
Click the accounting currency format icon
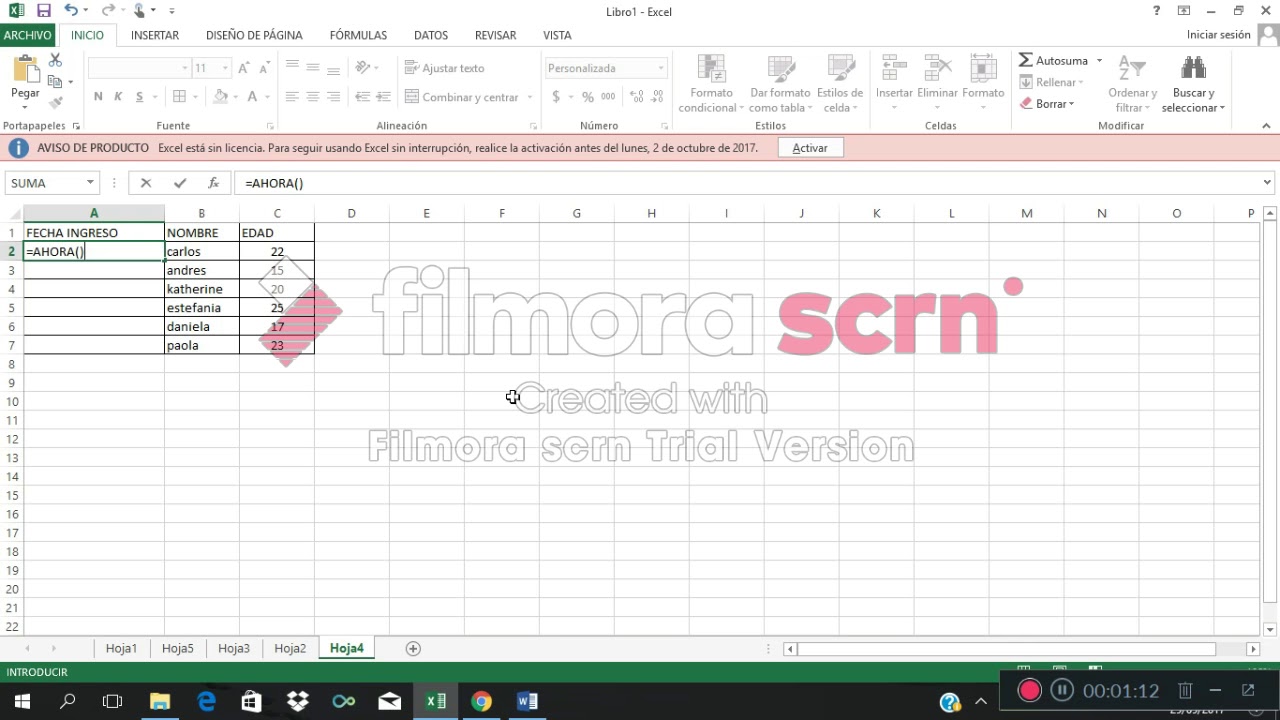[x=556, y=97]
